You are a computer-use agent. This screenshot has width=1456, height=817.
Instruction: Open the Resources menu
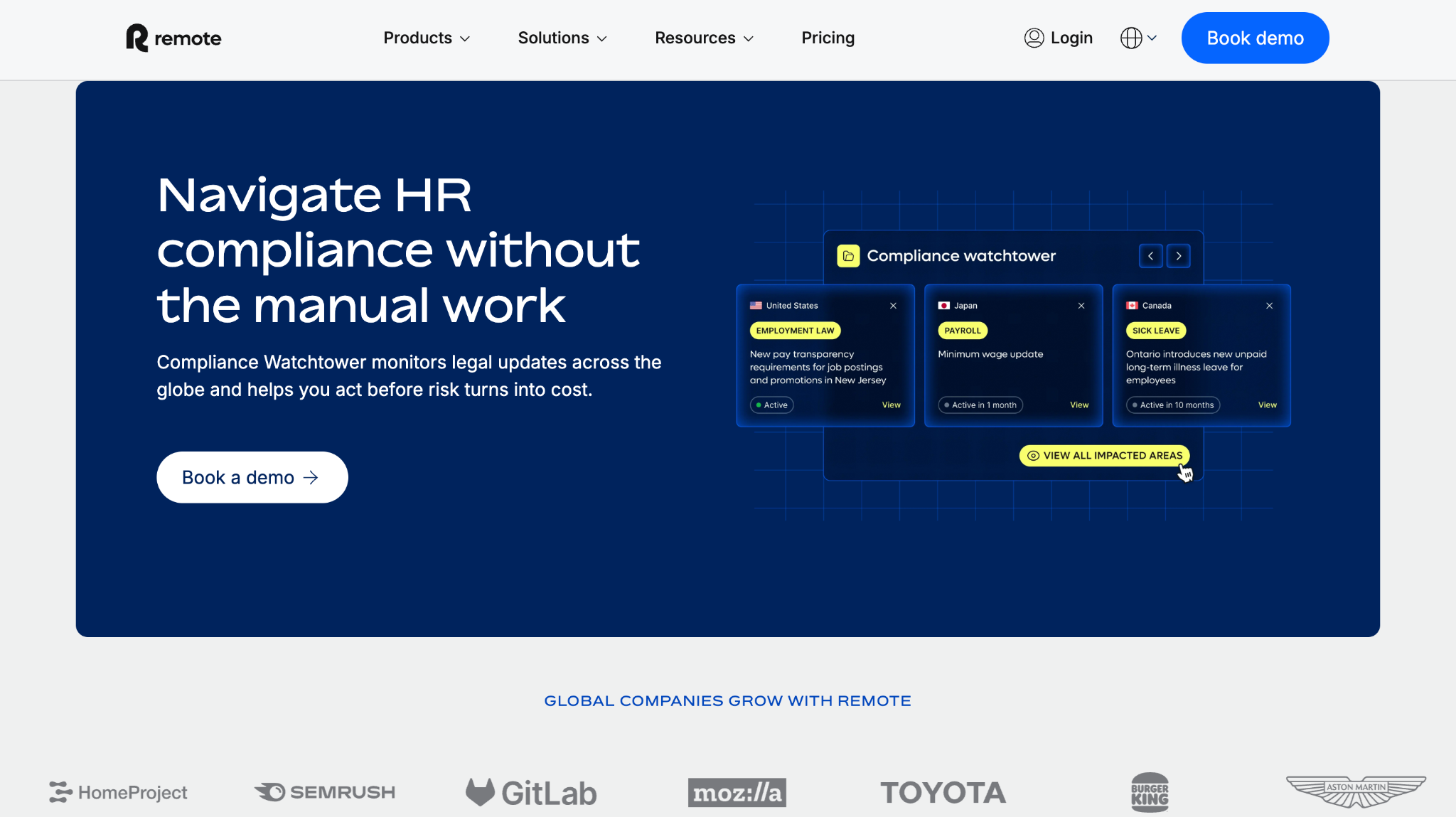[704, 38]
